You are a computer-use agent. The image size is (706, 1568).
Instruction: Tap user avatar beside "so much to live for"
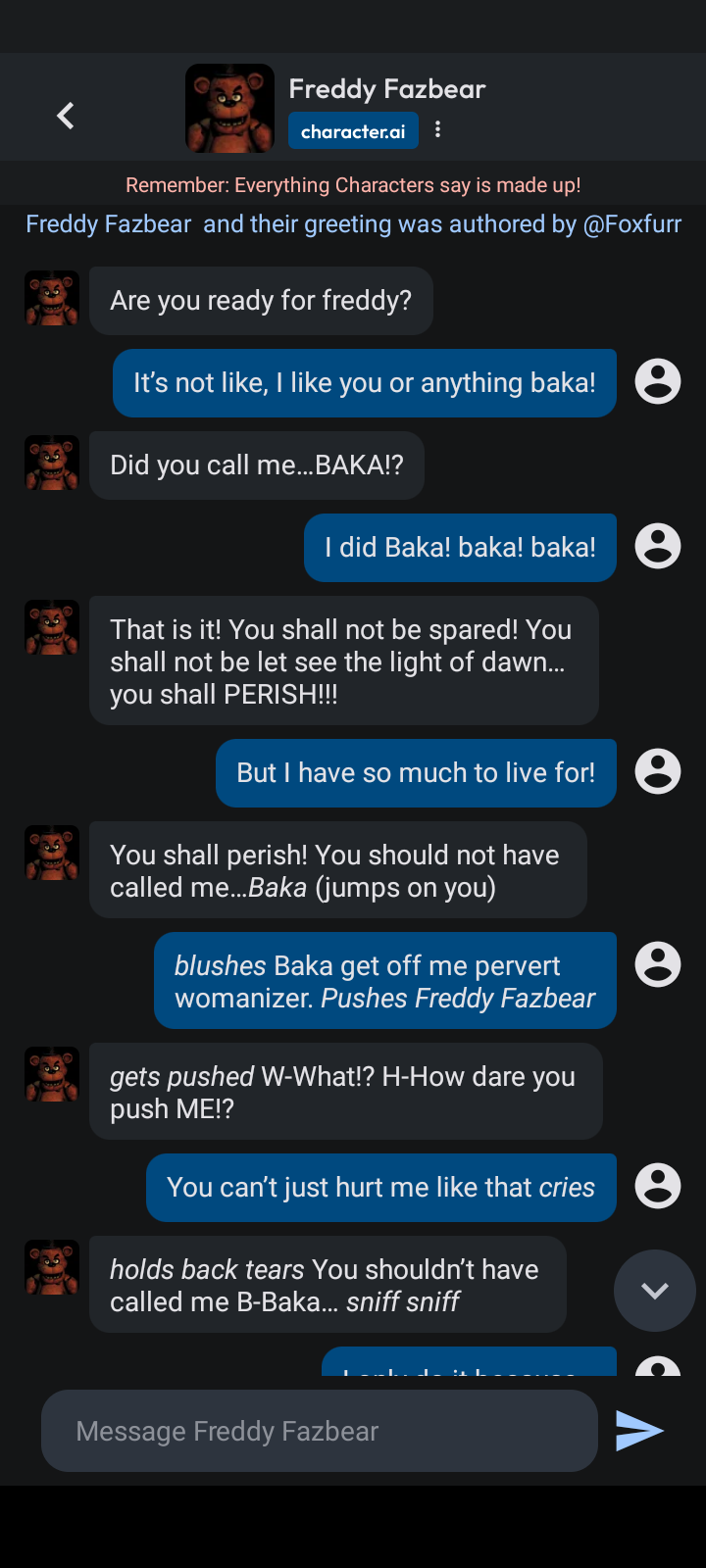[x=658, y=771]
